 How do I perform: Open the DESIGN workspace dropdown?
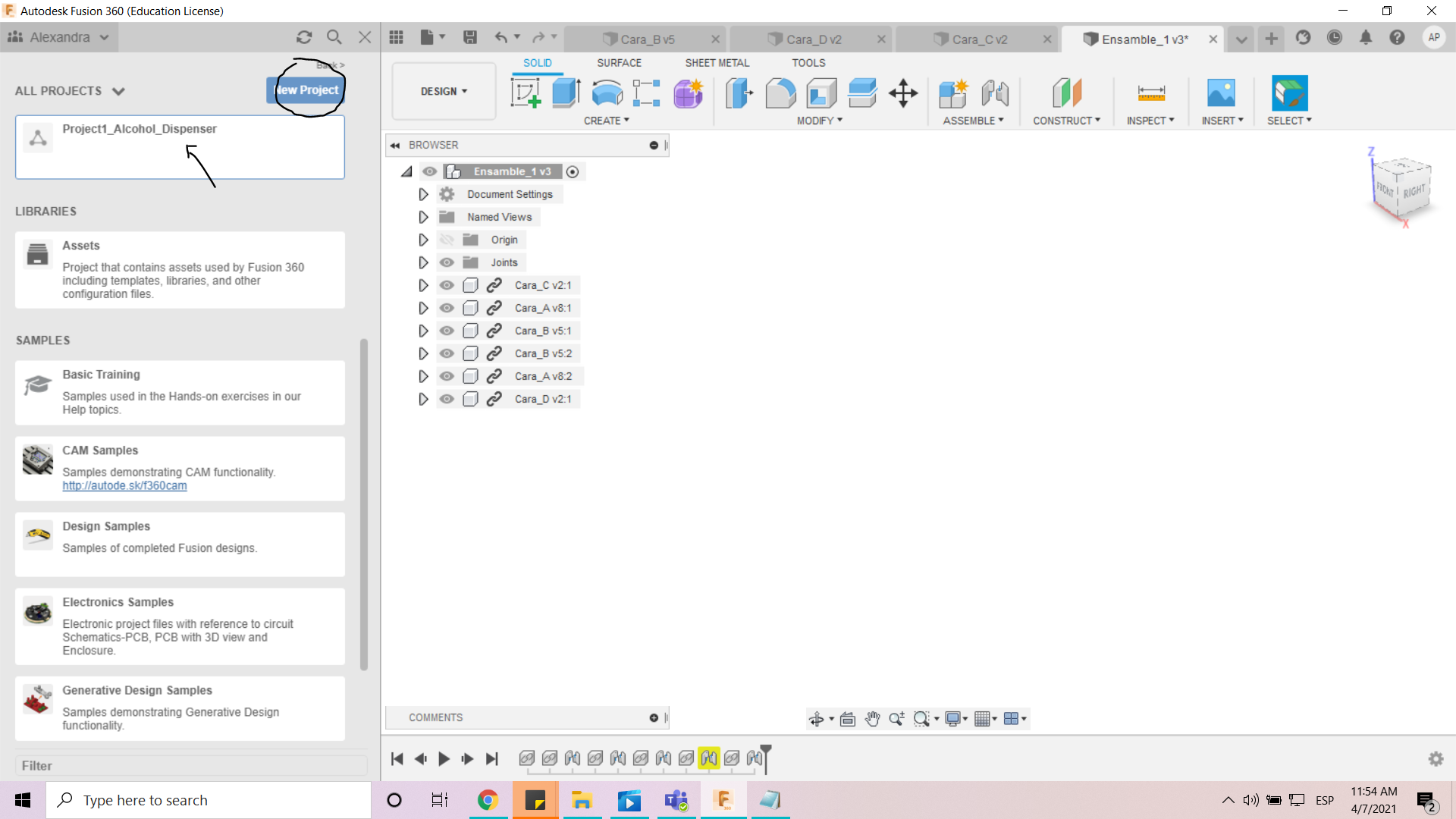[444, 91]
